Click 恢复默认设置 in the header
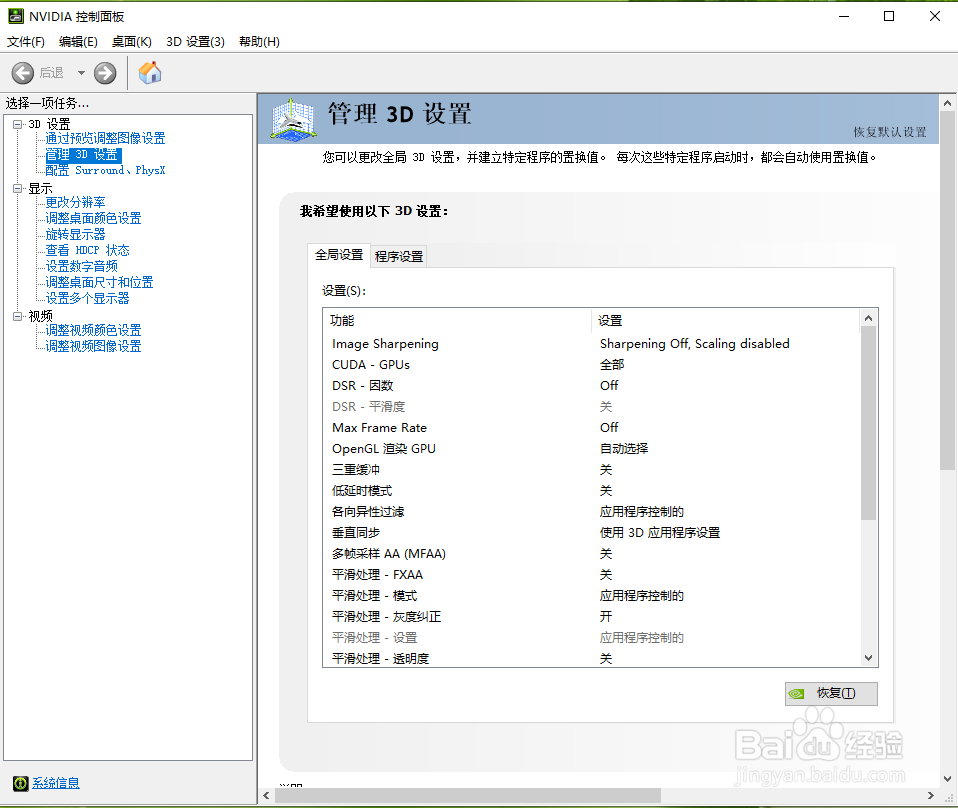This screenshot has height=808, width=958. 890,132
